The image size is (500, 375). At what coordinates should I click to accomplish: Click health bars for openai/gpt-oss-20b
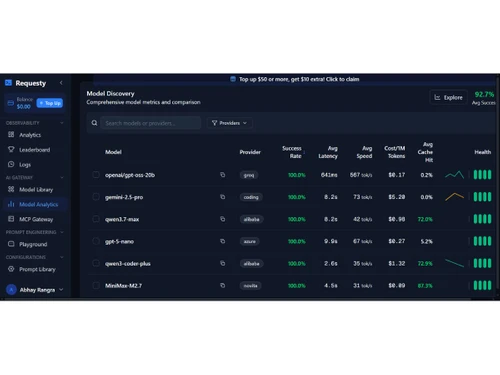point(482,175)
